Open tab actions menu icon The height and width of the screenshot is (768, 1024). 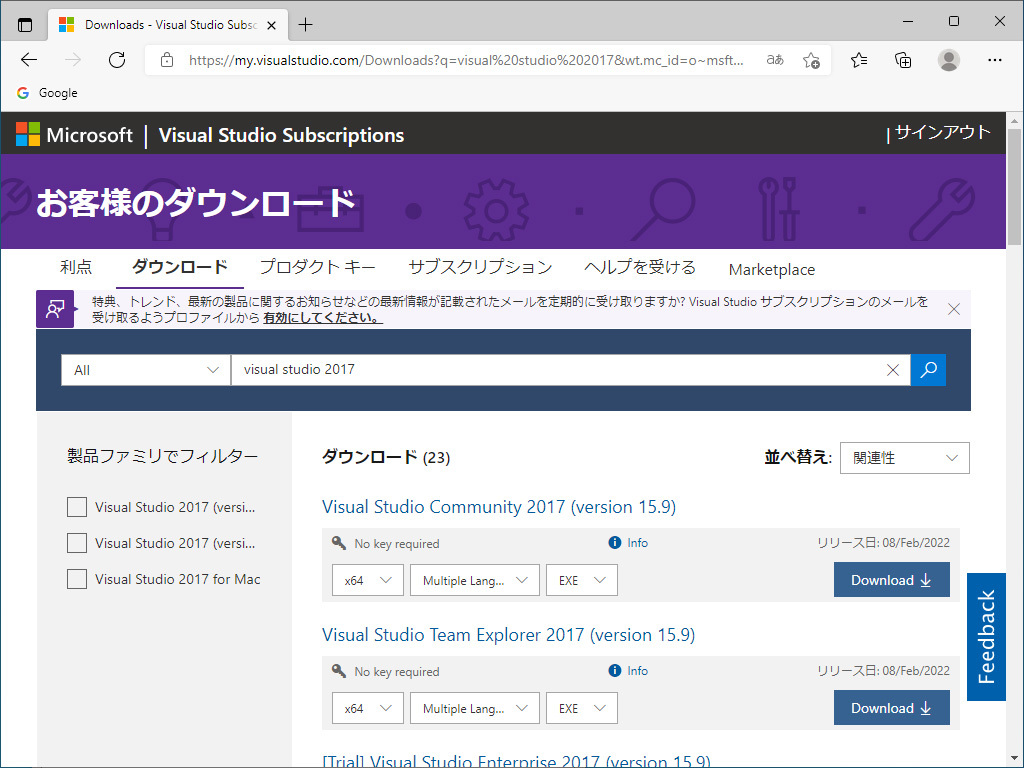pos(25,25)
